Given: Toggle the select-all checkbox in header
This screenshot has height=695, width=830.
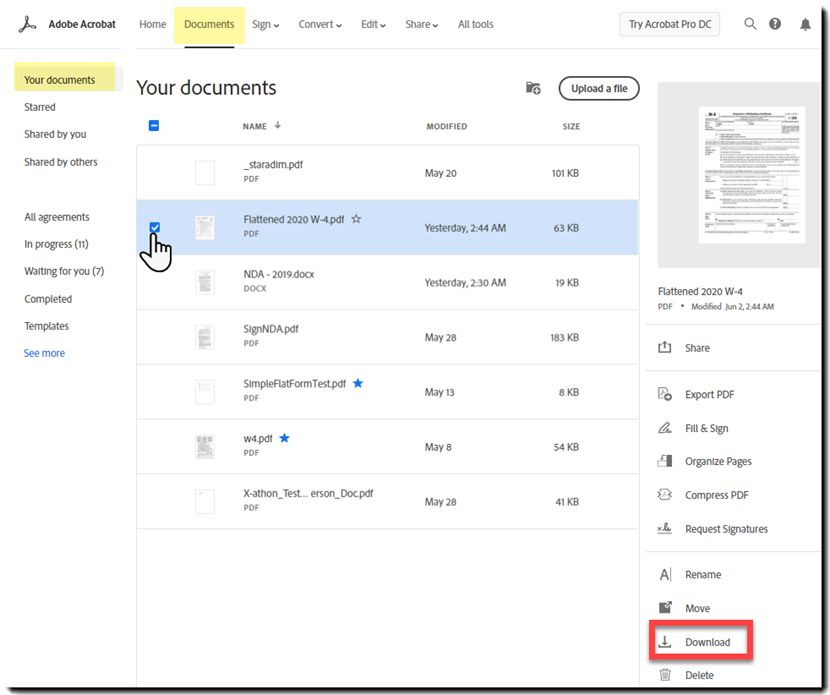Looking at the screenshot, I should click(x=154, y=125).
